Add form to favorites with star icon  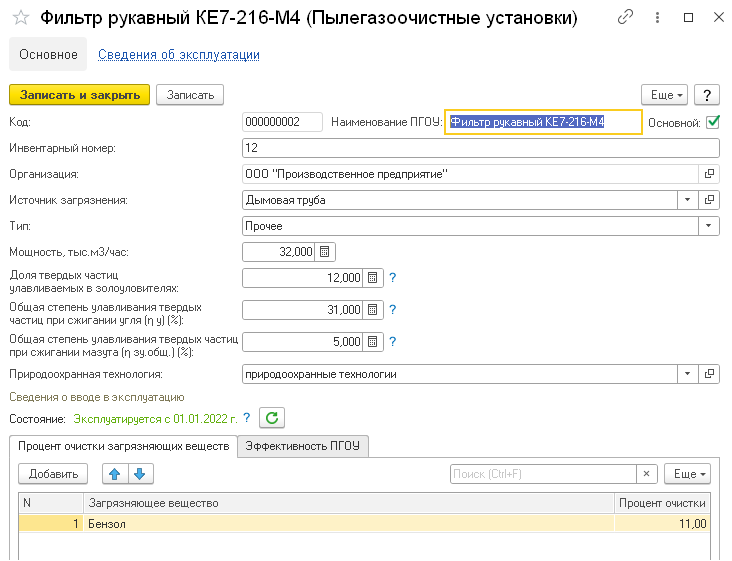coord(20,18)
